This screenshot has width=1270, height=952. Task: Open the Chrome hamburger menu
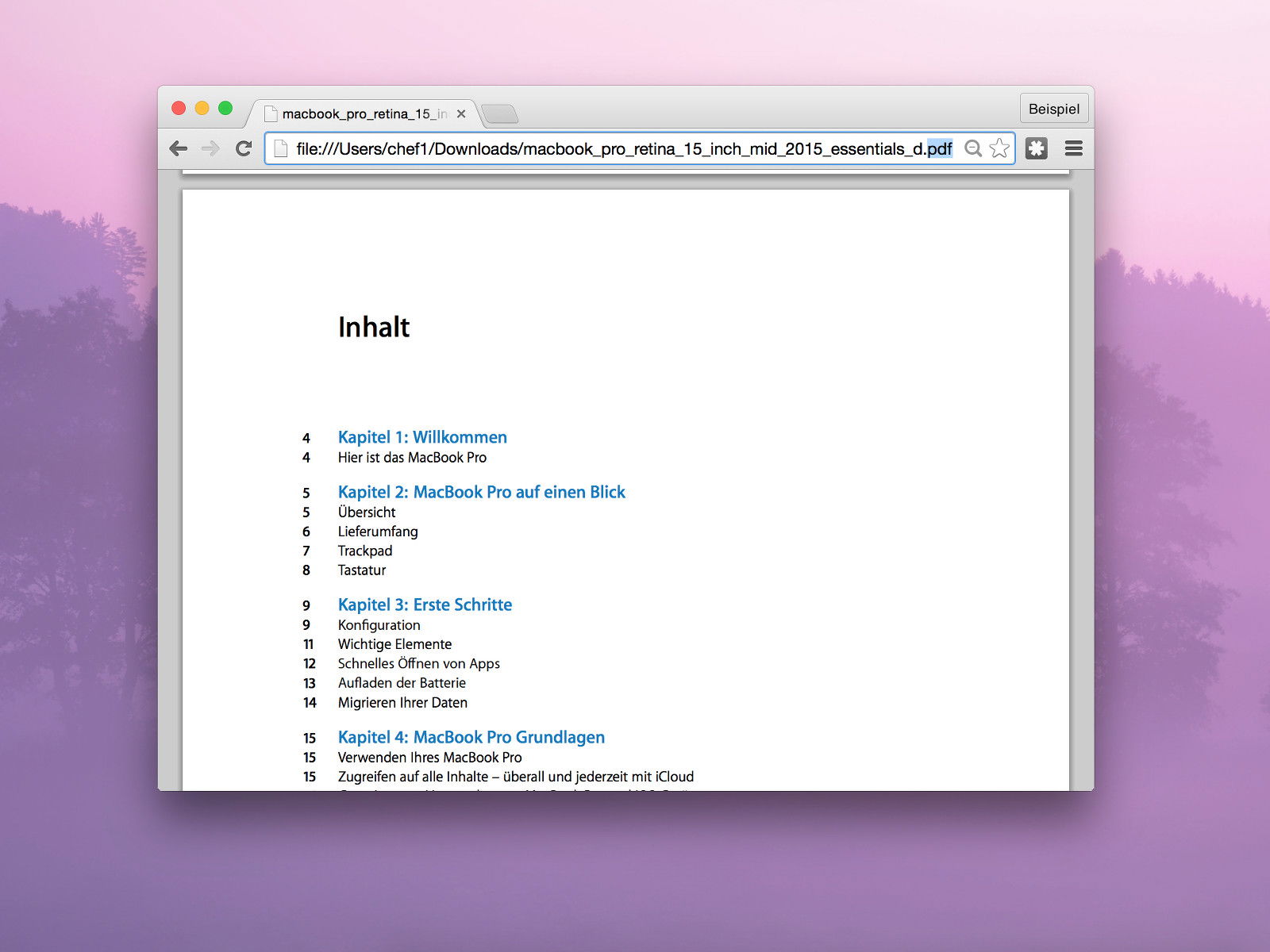point(1074,148)
